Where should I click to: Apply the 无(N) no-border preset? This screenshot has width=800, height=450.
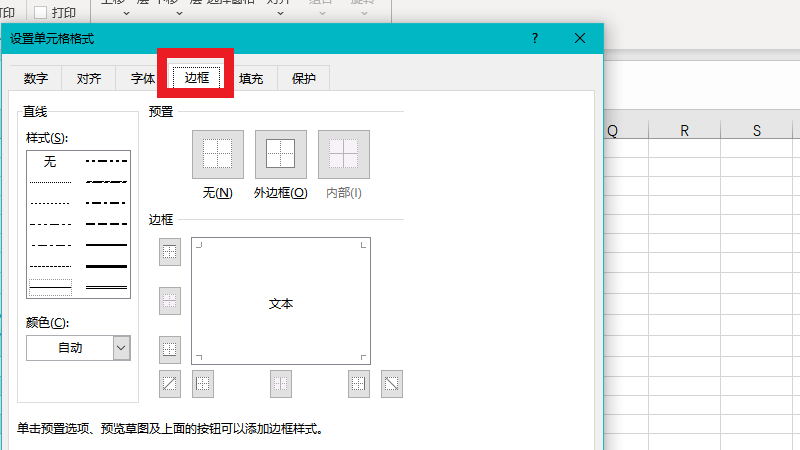click(217, 154)
